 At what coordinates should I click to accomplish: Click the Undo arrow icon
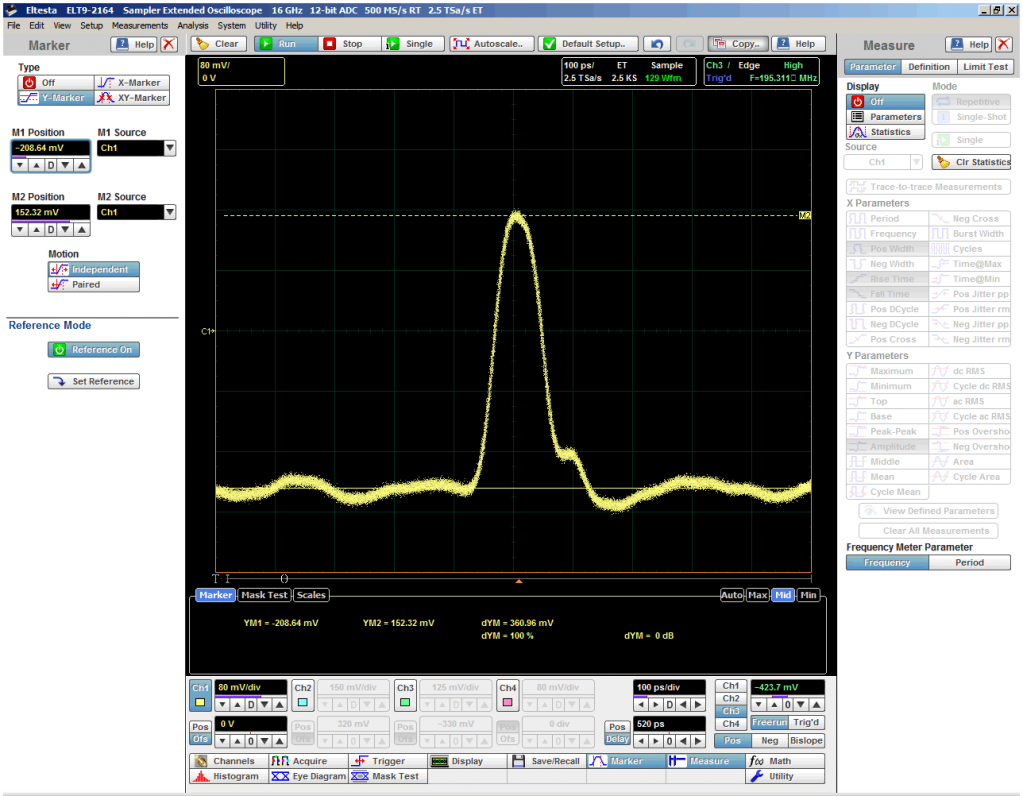[656, 44]
